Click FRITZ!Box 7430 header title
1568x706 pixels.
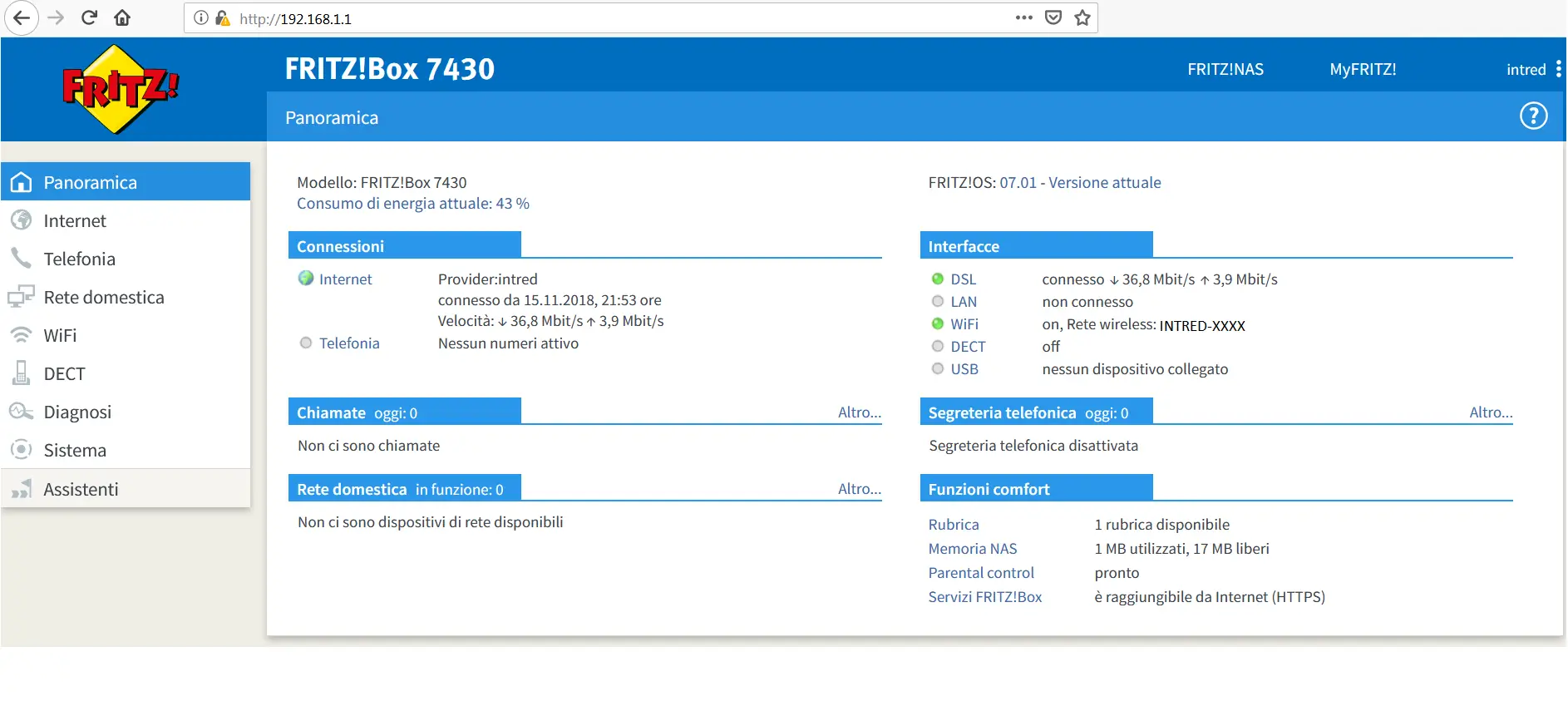pyautogui.click(x=390, y=68)
